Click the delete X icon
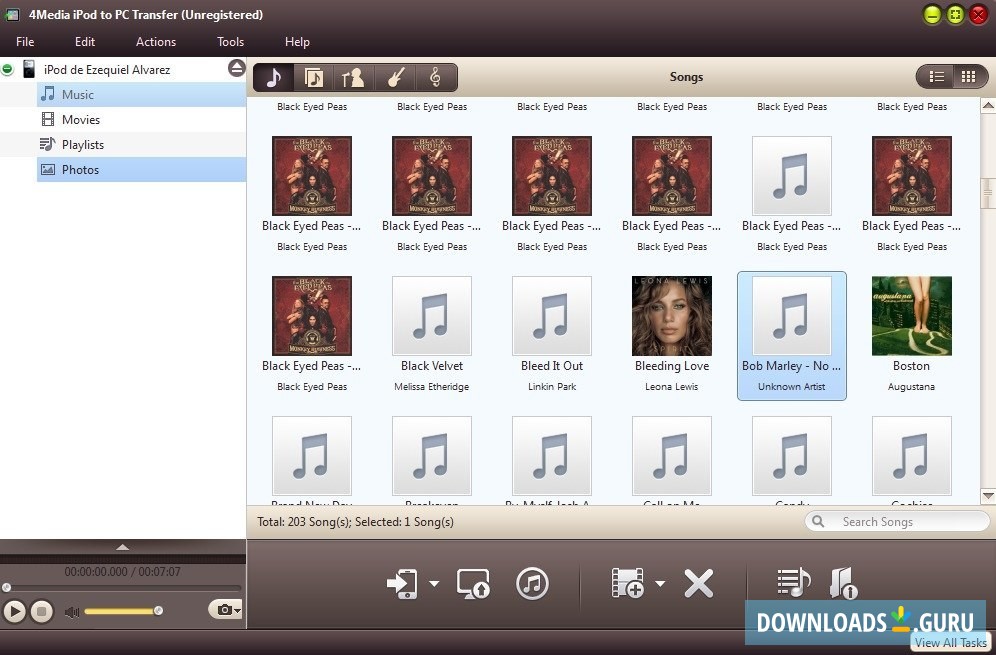This screenshot has width=996, height=655. point(698,583)
